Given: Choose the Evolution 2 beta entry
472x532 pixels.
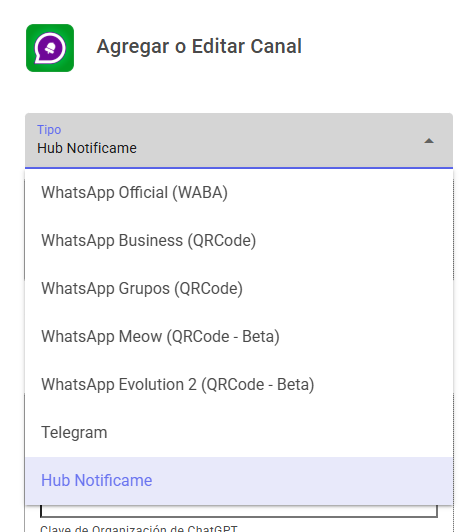Looking at the screenshot, I should tap(239, 385).
